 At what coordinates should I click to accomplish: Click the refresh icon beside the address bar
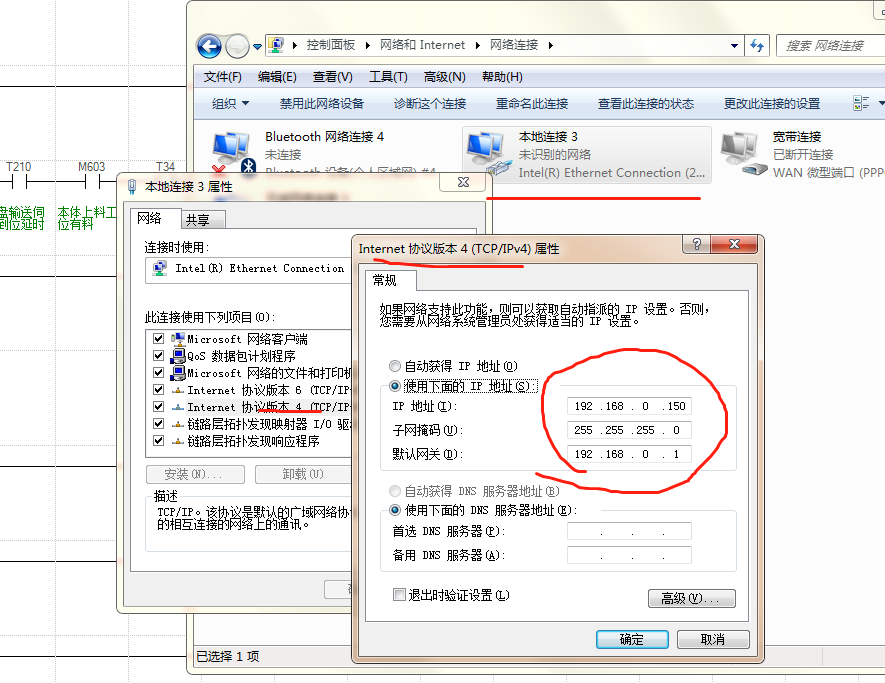[x=757, y=45]
